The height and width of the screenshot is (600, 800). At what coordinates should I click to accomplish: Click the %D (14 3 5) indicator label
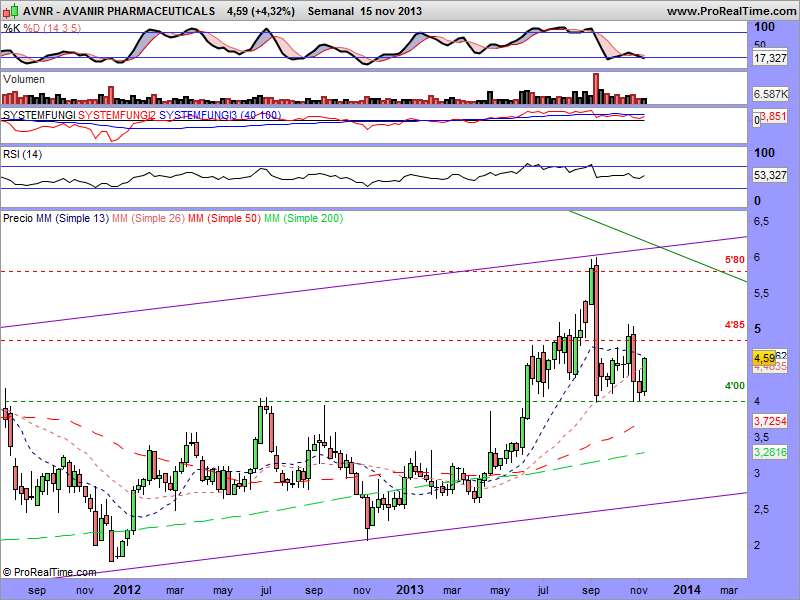click(x=52, y=28)
